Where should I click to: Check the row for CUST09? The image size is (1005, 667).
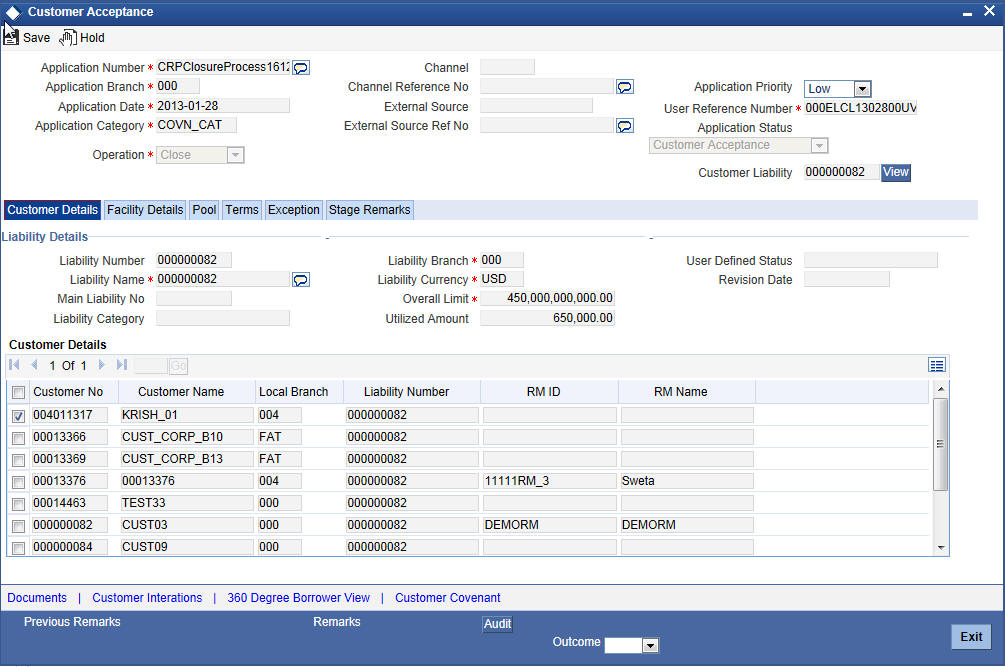click(x=19, y=548)
